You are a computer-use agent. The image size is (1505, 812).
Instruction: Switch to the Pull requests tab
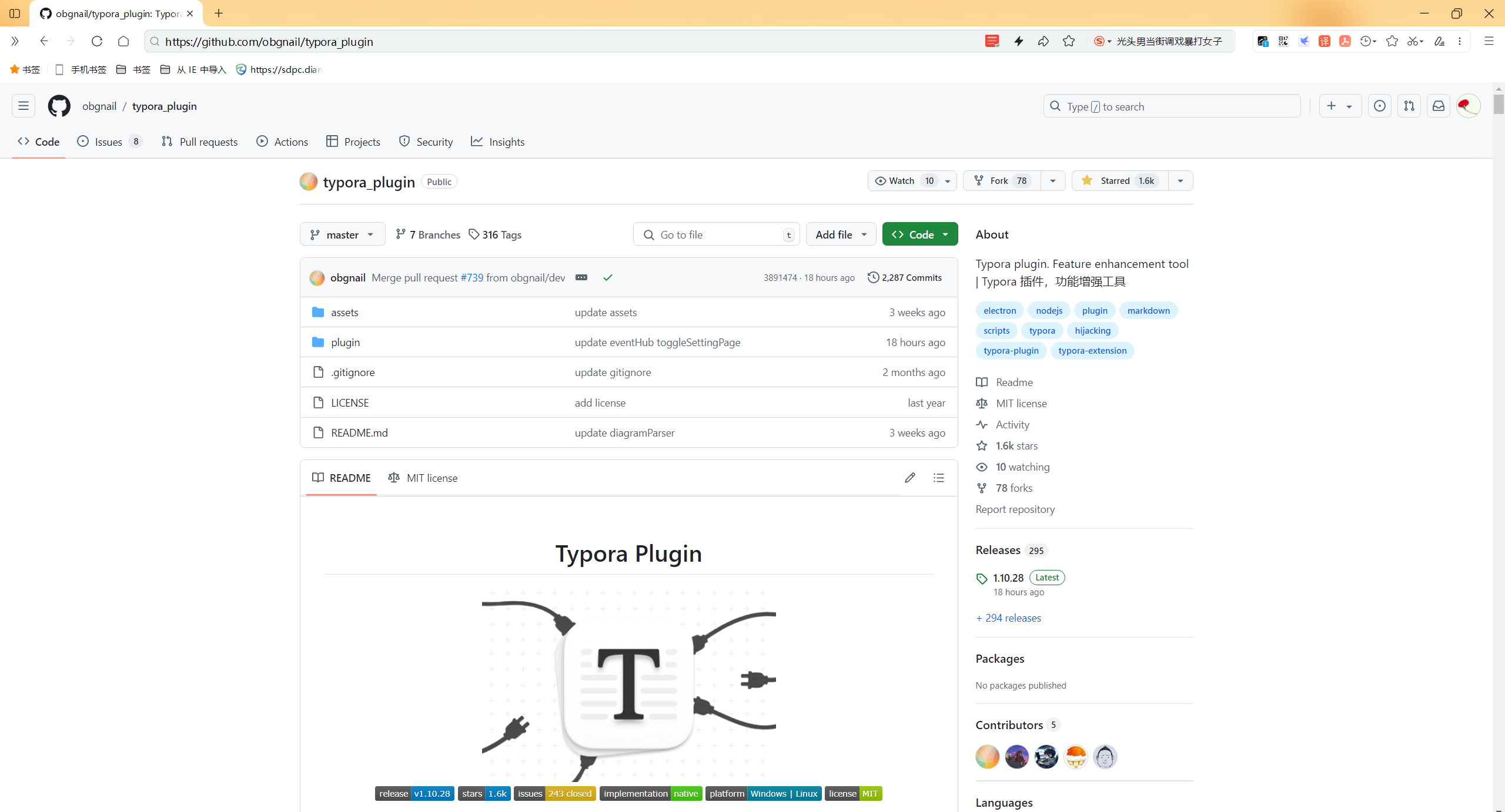[200, 142]
